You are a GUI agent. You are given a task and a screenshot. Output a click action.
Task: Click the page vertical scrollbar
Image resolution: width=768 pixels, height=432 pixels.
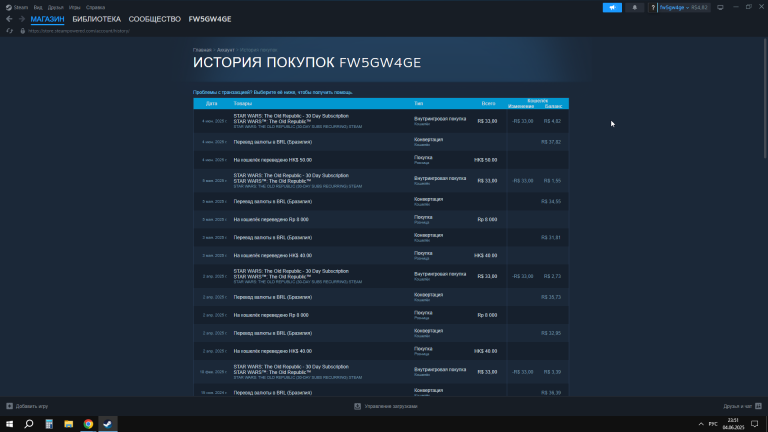coord(765,98)
